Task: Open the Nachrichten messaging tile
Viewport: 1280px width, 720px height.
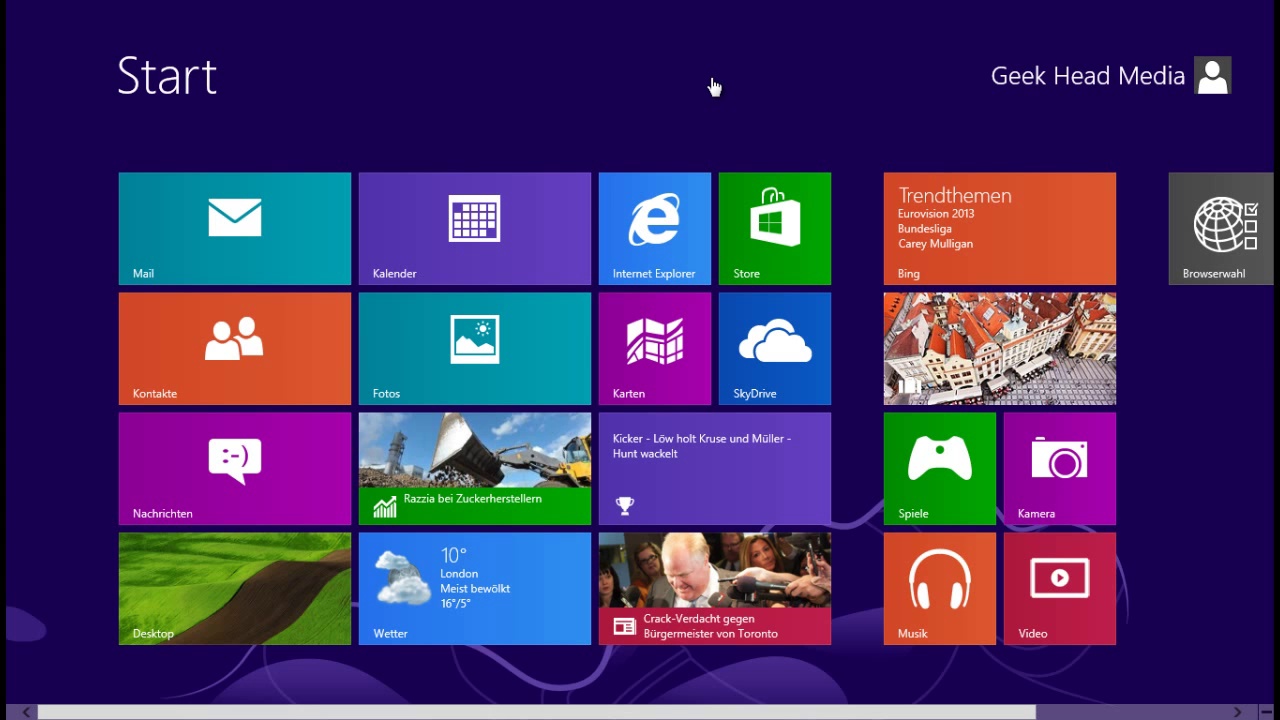Action: coord(235,469)
